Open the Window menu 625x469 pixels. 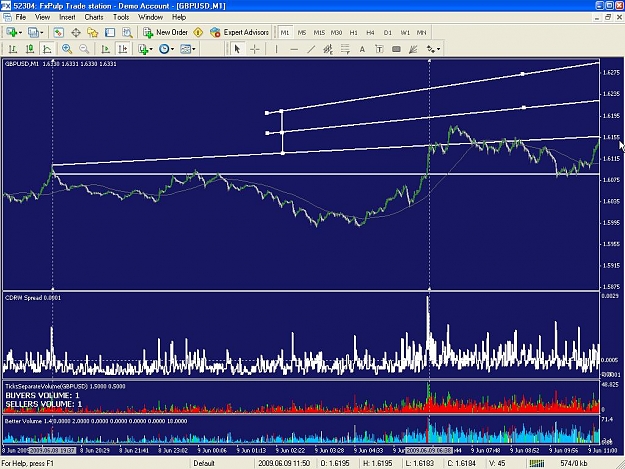[150, 17]
